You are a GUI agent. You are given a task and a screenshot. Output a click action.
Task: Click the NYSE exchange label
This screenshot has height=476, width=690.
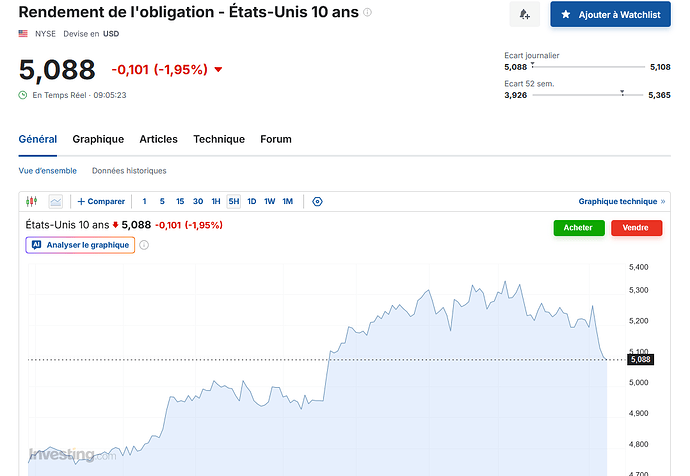(45, 34)
